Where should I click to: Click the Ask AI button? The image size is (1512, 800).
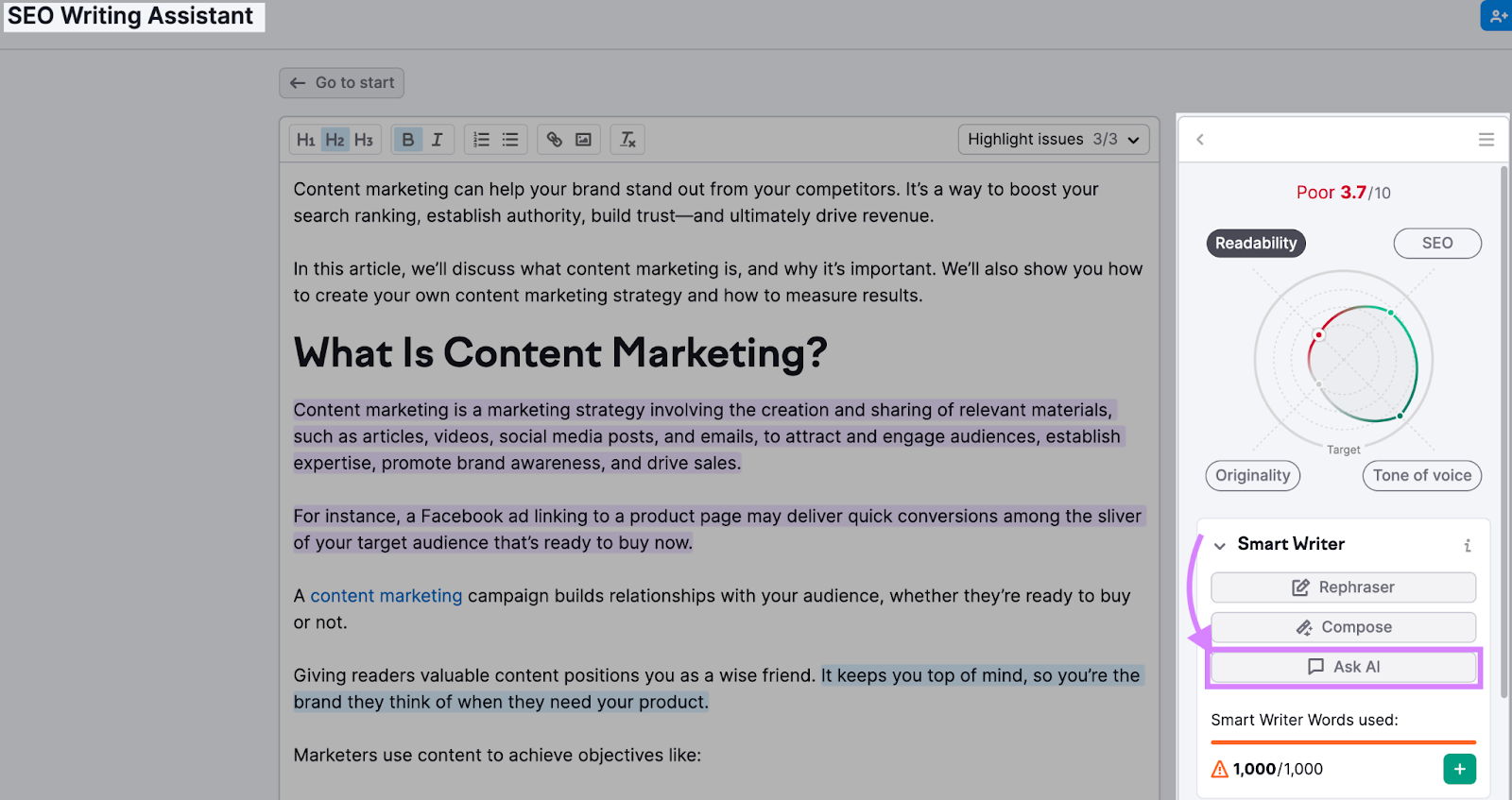(1343, 667)
